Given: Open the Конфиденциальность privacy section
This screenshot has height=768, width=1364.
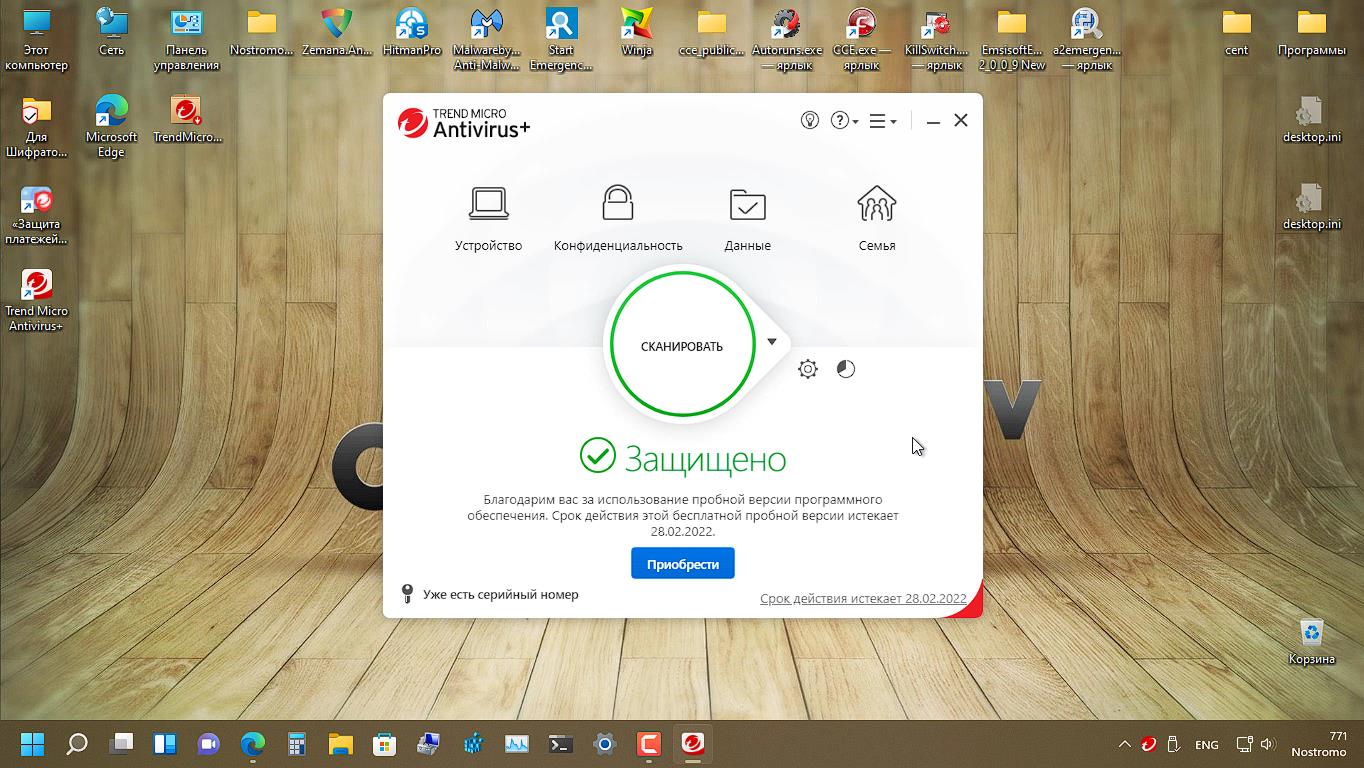Looking at the screenshot, I should click(618, 219).
